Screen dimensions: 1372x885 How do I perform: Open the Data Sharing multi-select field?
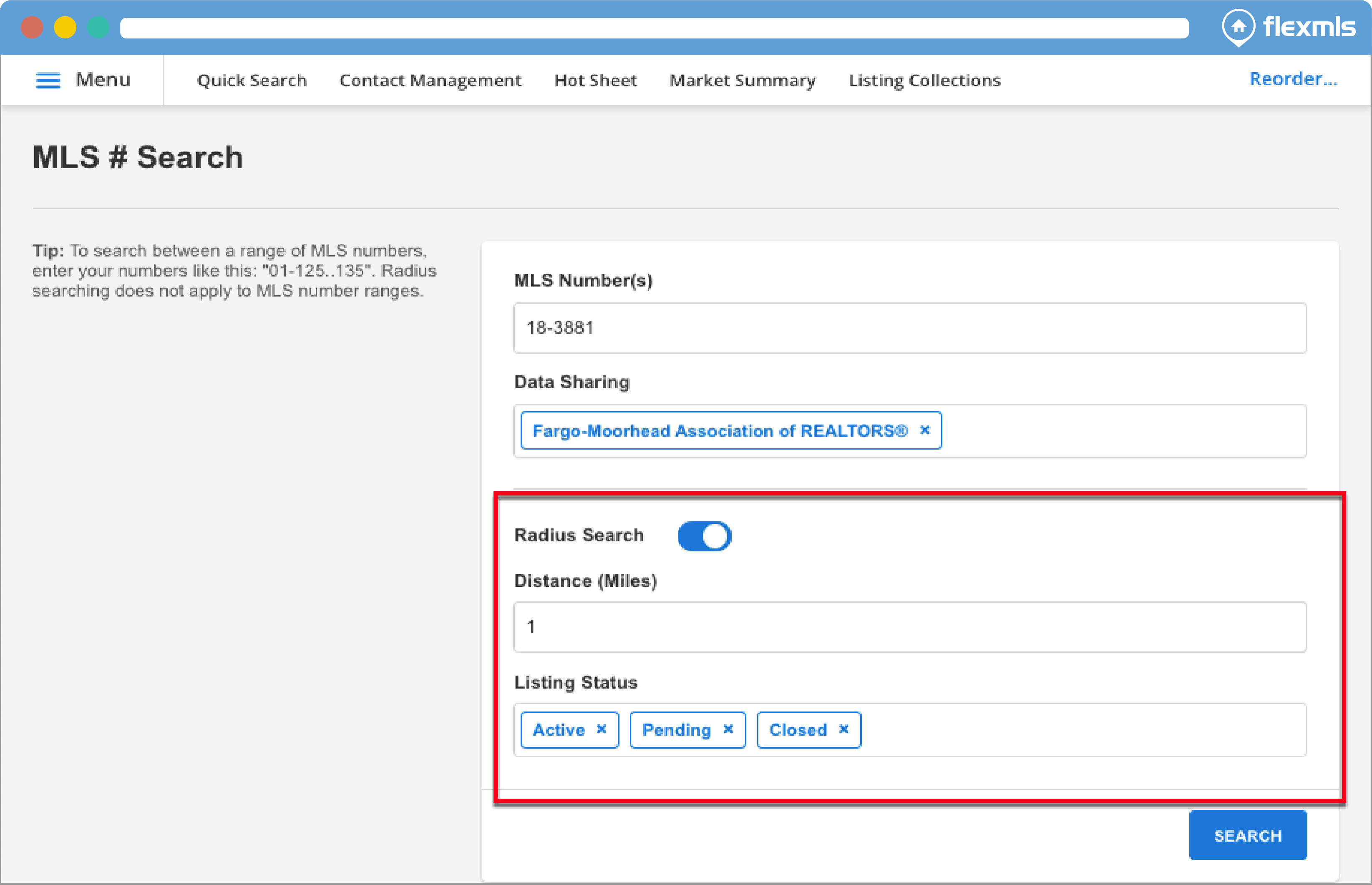[x=1121, y=431]
